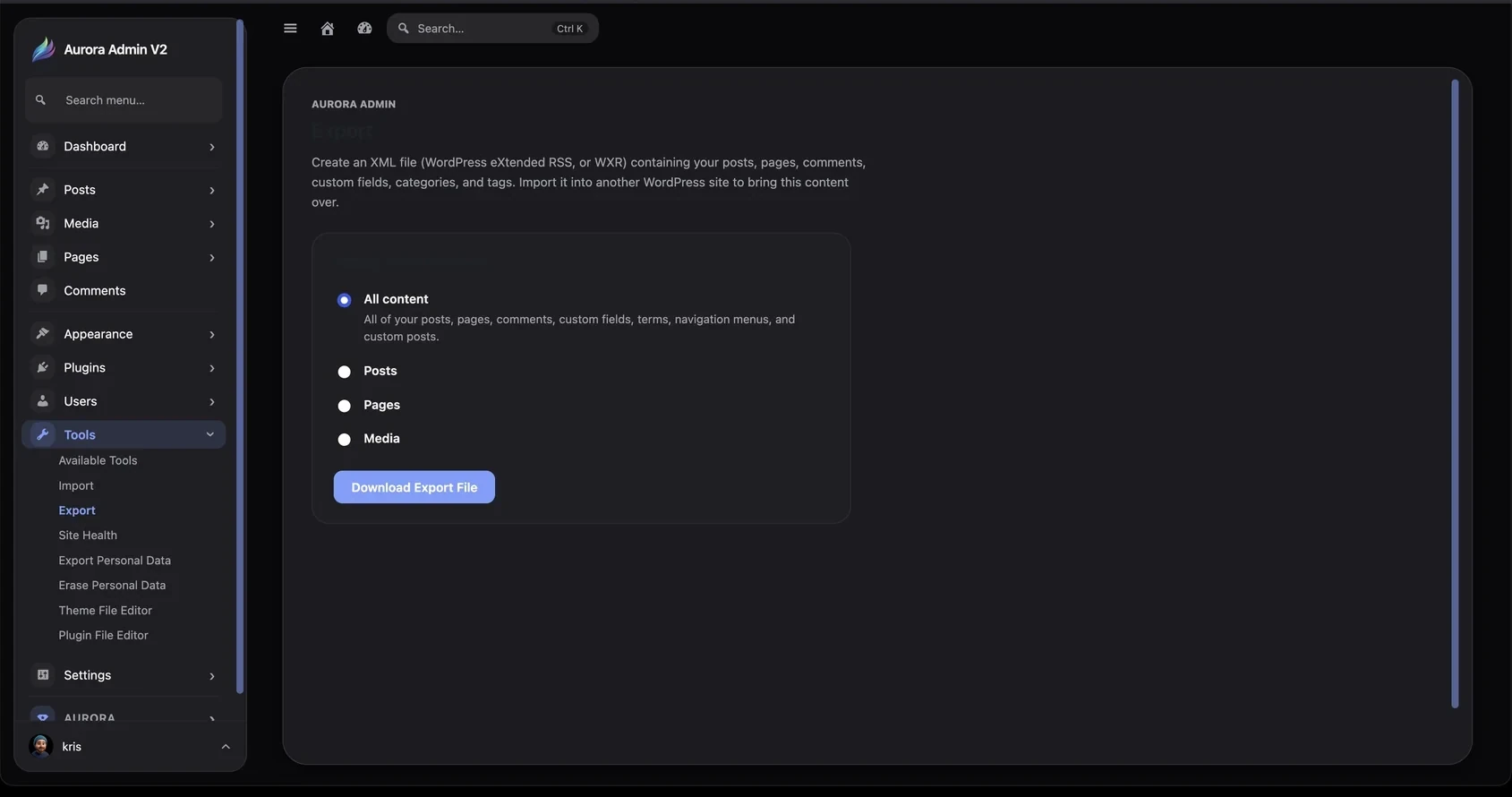Select the All content radio button
This screenshot has height=797, width=1512.
pos(344,300)
